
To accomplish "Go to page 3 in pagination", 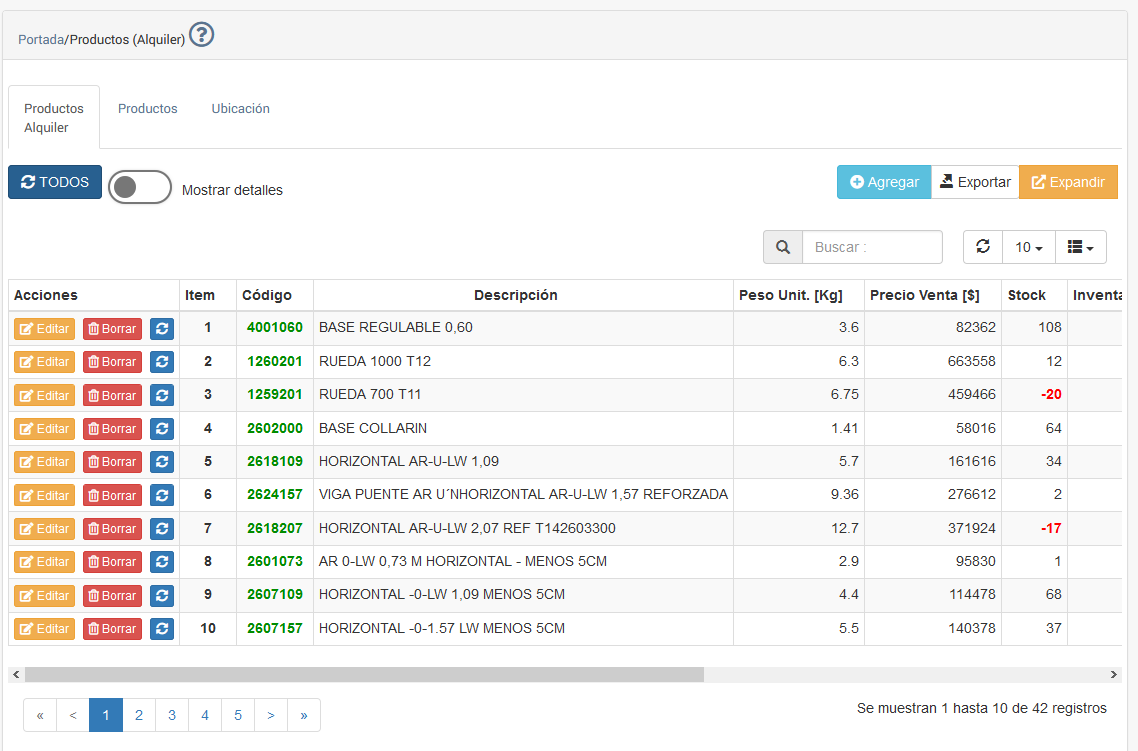I will pyautogui.click(x=172, y=715).
